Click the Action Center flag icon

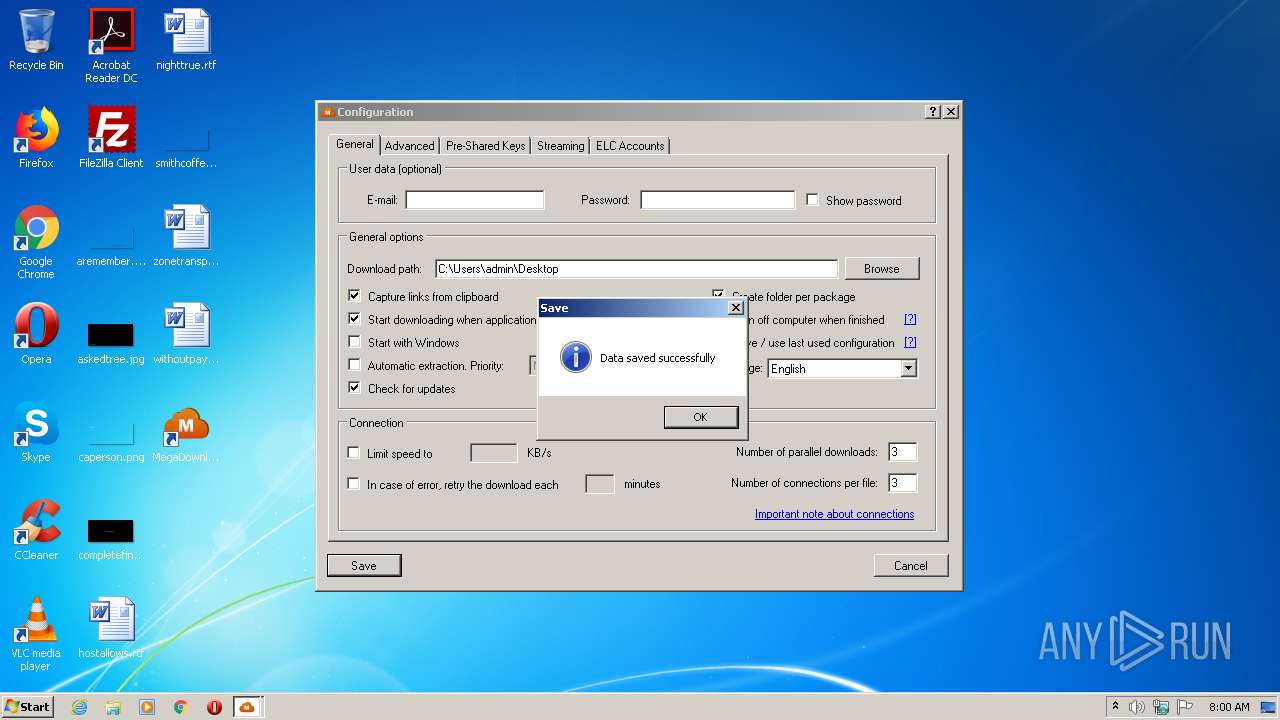tap(1183, 707)
